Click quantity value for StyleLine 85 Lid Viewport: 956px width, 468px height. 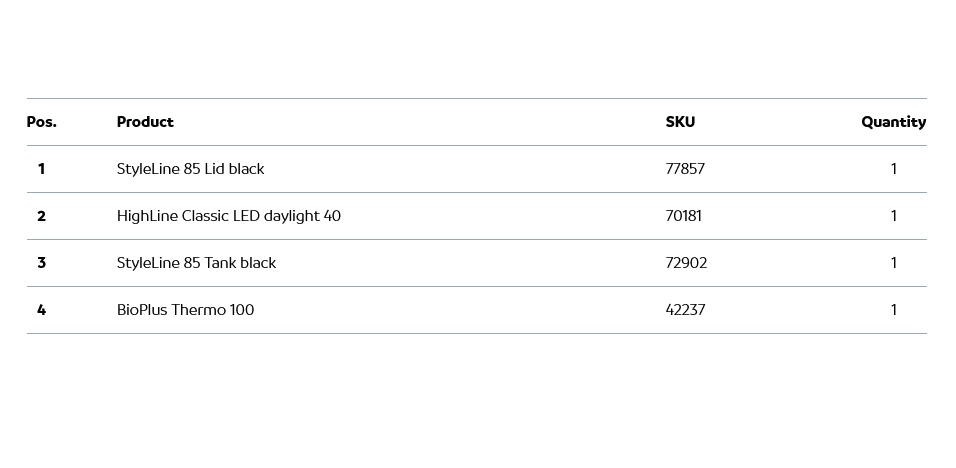pos(893,169)
